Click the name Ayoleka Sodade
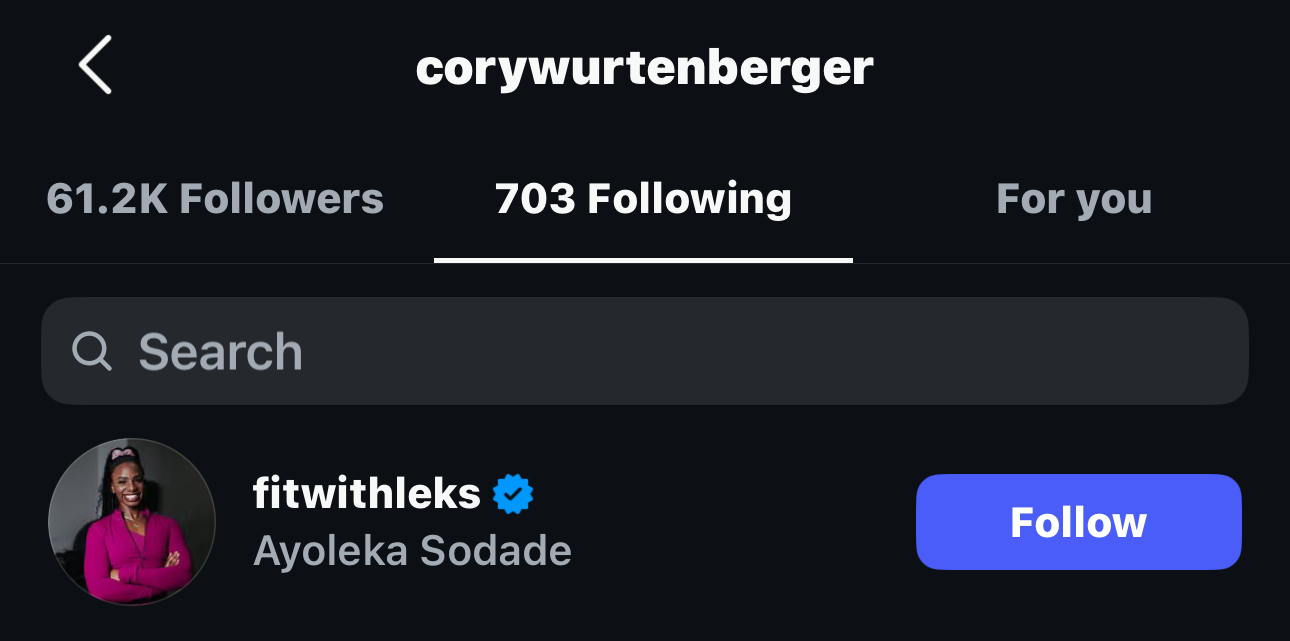 (412, 551)
